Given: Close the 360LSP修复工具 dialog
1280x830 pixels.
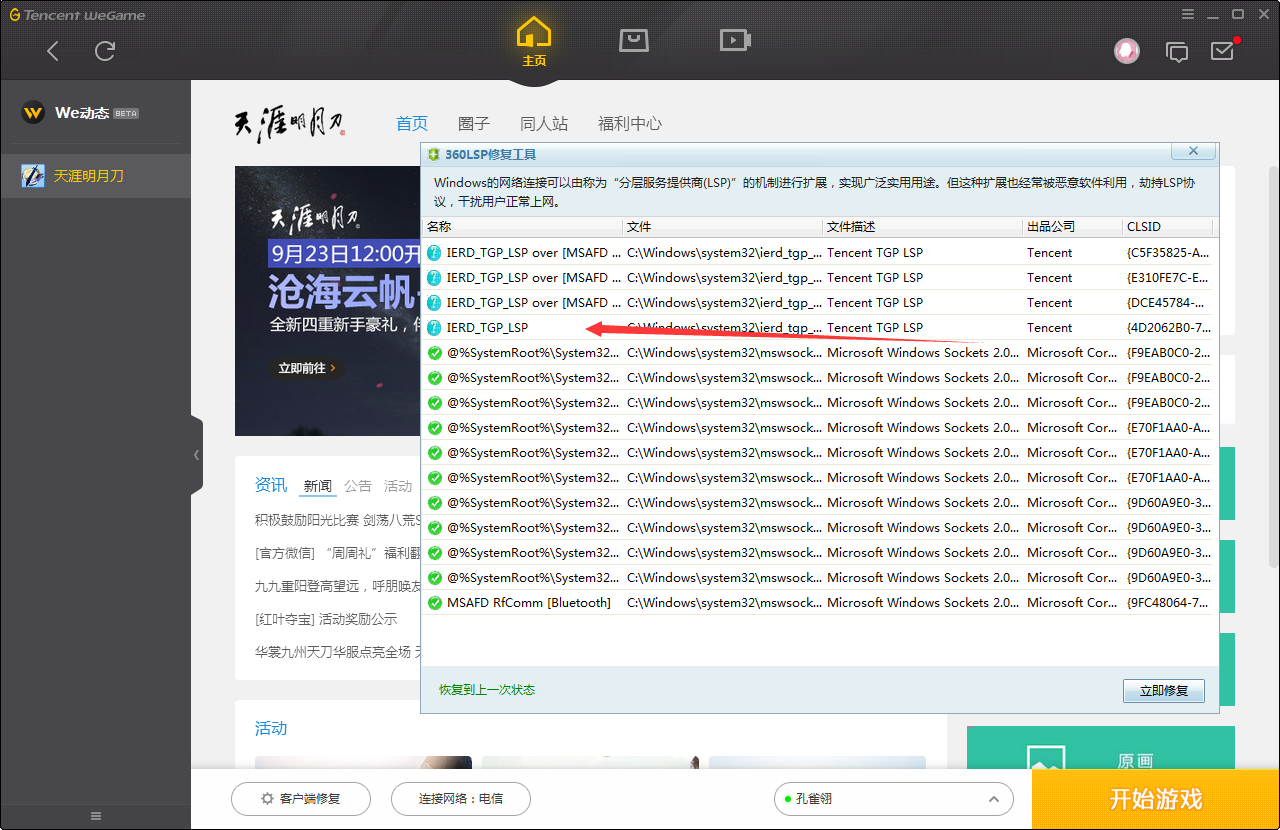Looking at the screenshot, I should (1194, 152).
